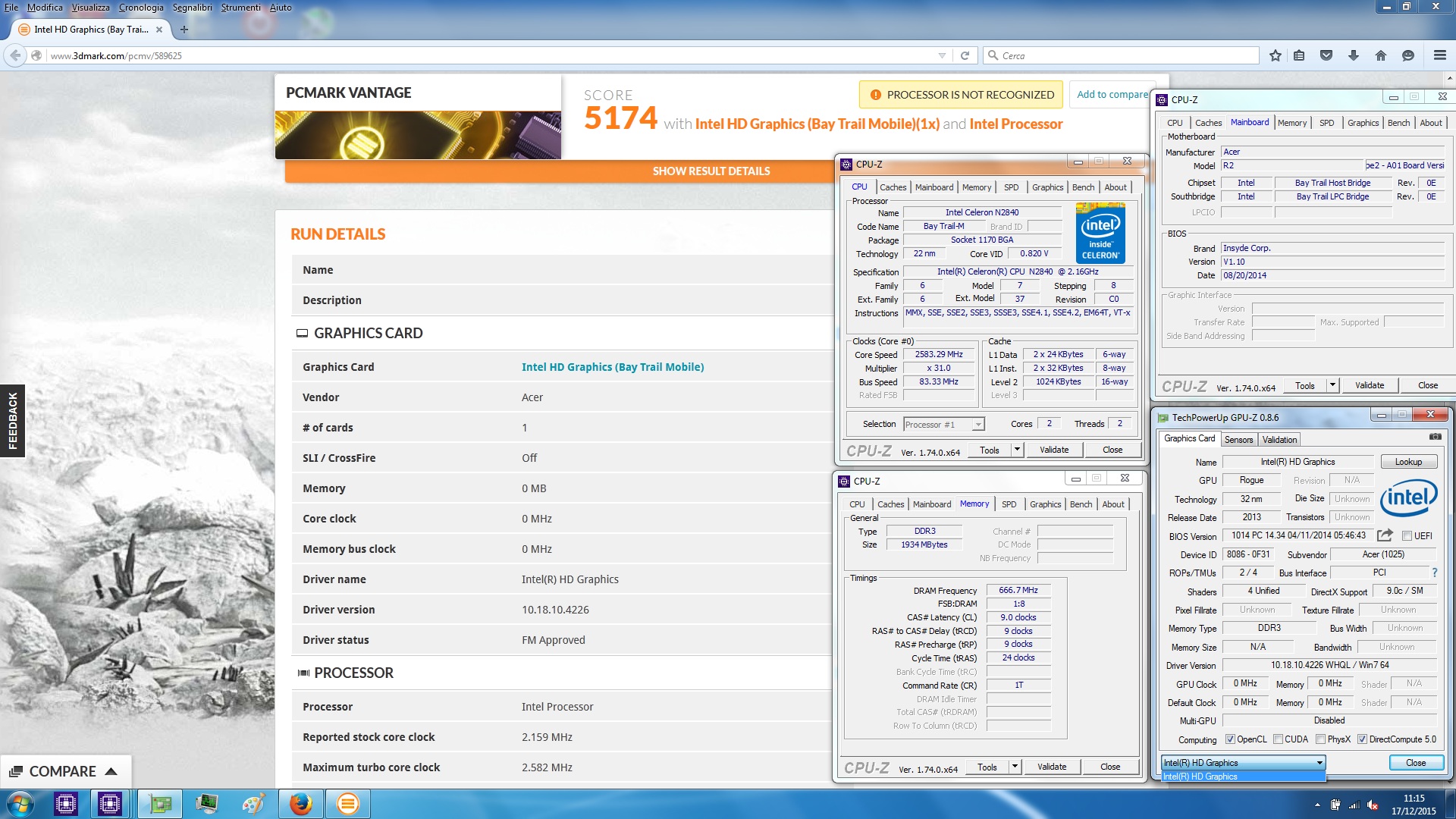Select Intel(R) HD Graphics from dropdown list
Image resolution: width=1456 pixels, height=819 pixels.
pos(1243,777)
